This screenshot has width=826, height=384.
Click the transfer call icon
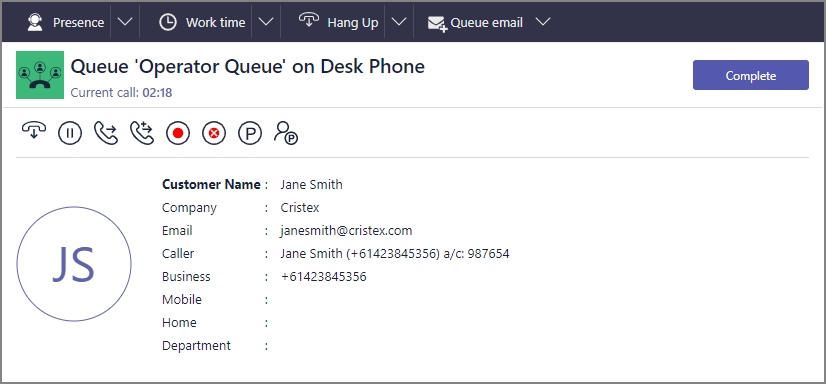coord(106,133)
